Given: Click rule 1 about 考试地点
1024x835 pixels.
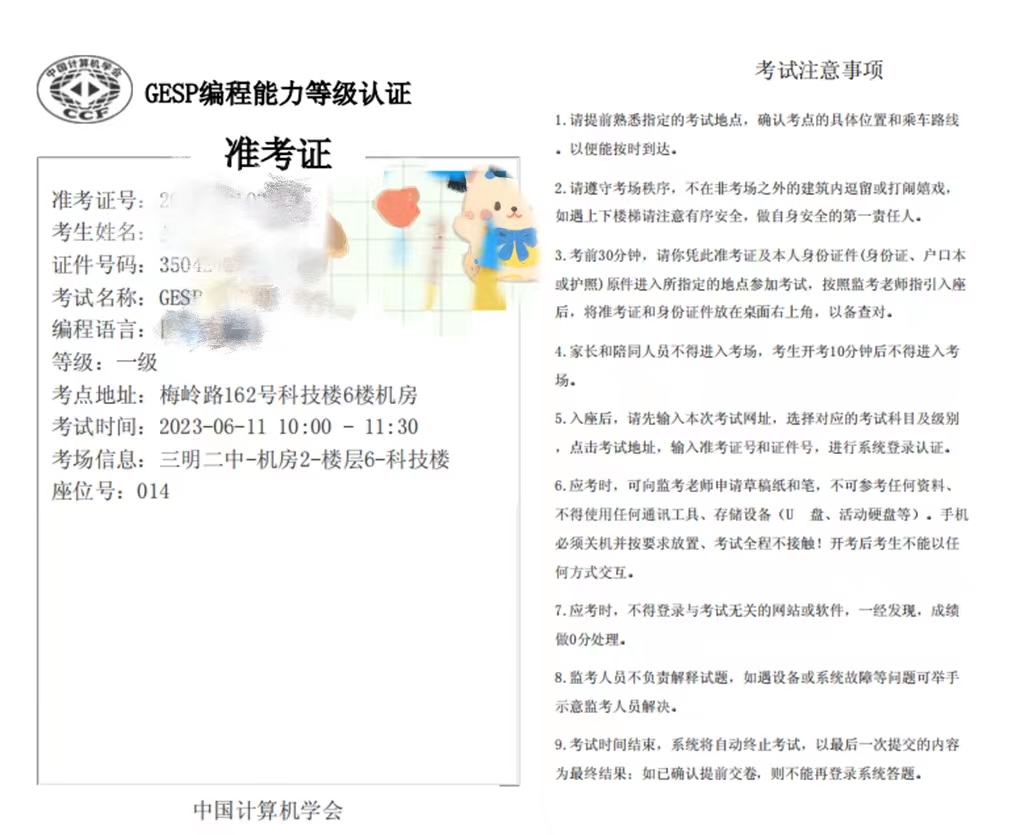Looking at the screenshot, I should [x=757, y=134].
